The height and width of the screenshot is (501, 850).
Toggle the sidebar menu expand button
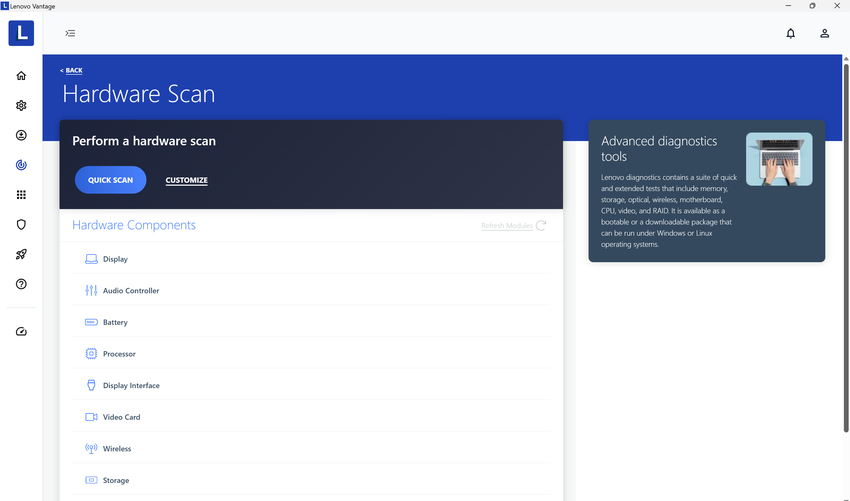(70, 33)
